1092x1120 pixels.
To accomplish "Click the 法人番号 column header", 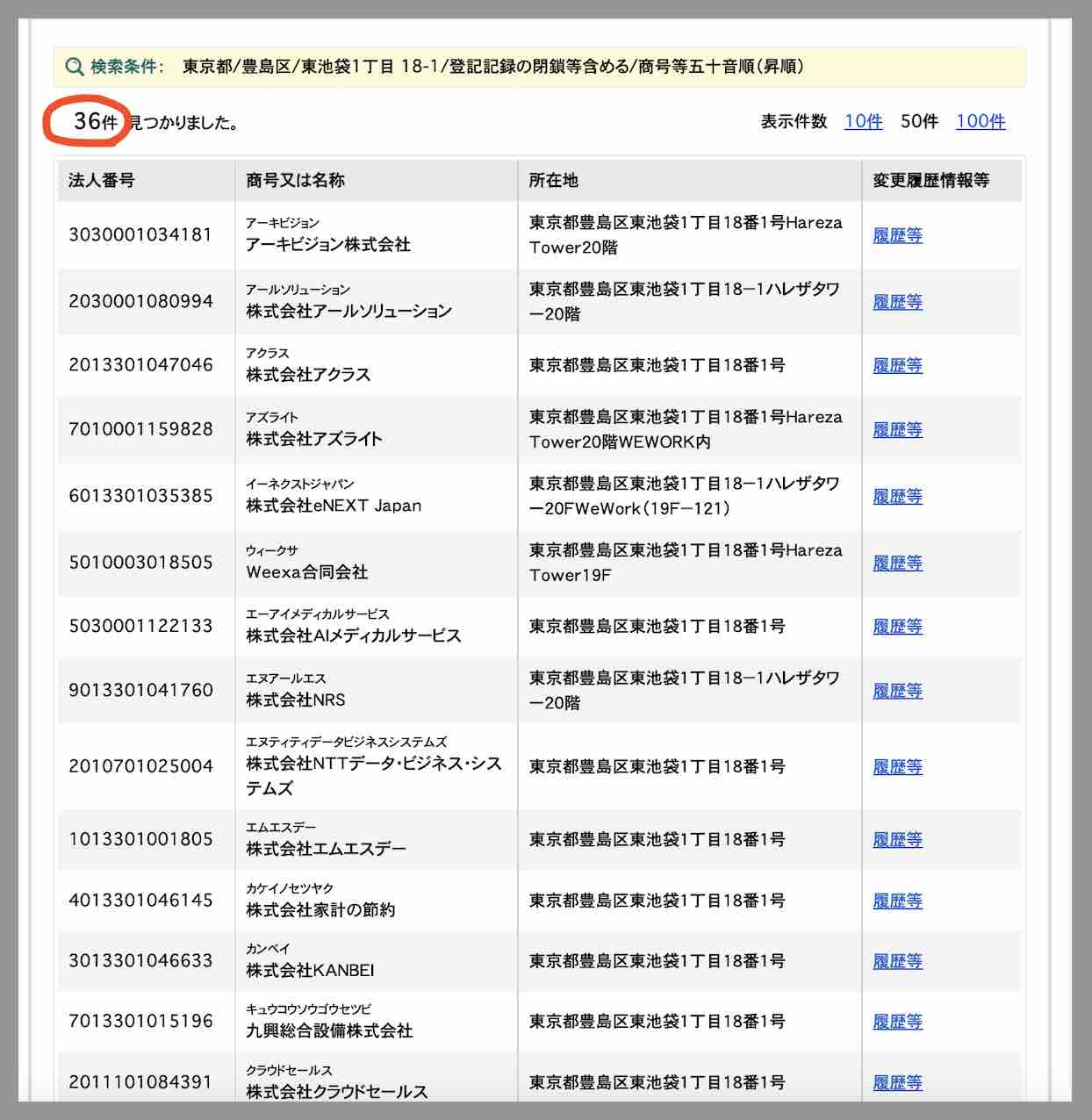I will tap(102, 181).
